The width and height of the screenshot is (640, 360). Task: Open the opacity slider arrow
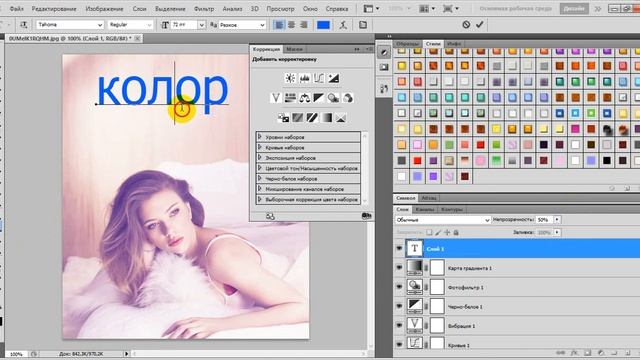click(x=557, y=220)
